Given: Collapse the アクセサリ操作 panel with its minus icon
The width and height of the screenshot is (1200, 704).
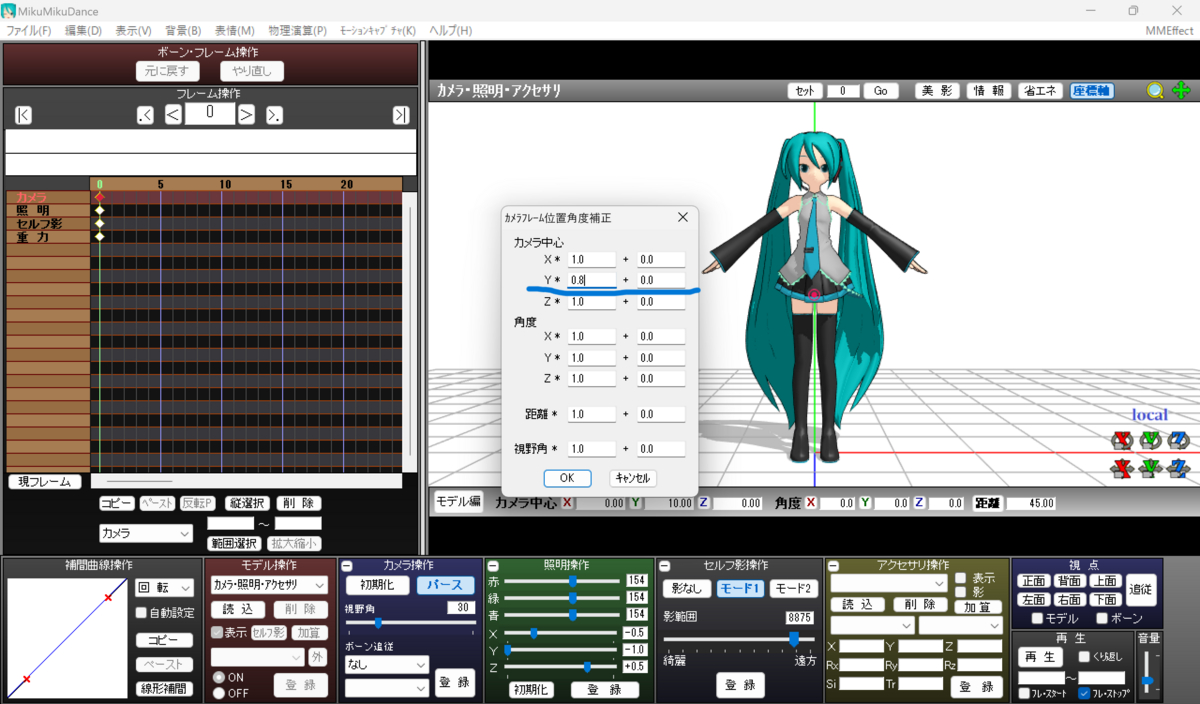Looking at the screenshot, I should pos(832,566).
